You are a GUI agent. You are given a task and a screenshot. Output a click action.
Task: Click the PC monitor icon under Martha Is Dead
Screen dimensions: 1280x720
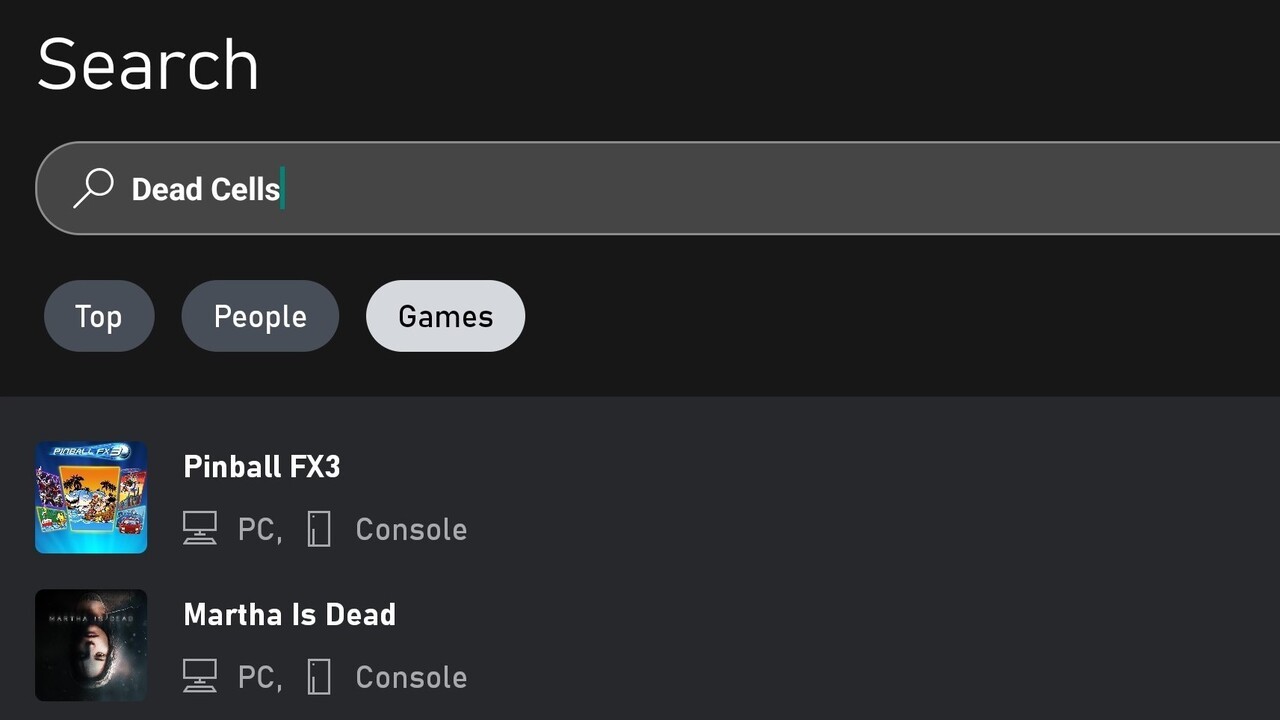coord(200,676)
